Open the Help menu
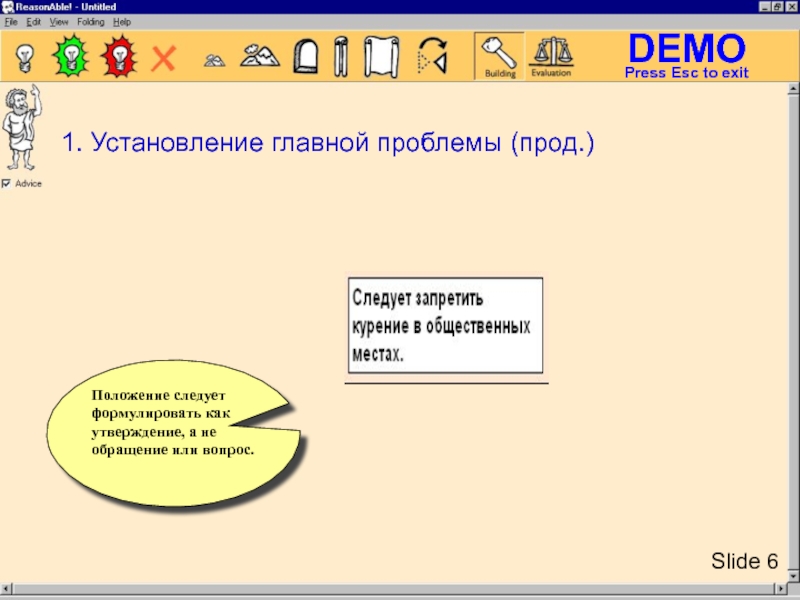800x600 pixels. point(122,22)
